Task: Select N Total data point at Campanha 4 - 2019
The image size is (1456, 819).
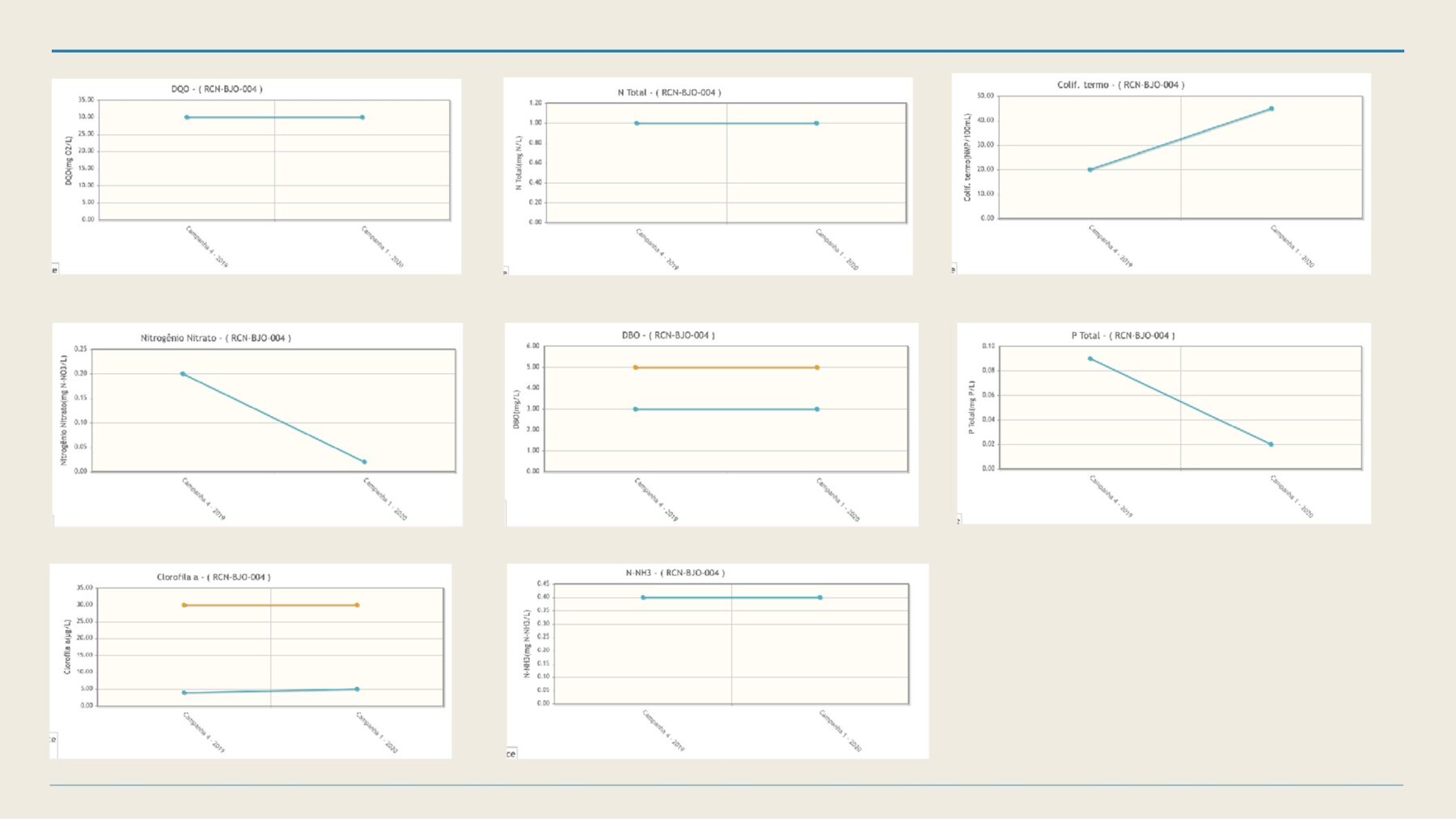Action: click(x=637, y=124)
